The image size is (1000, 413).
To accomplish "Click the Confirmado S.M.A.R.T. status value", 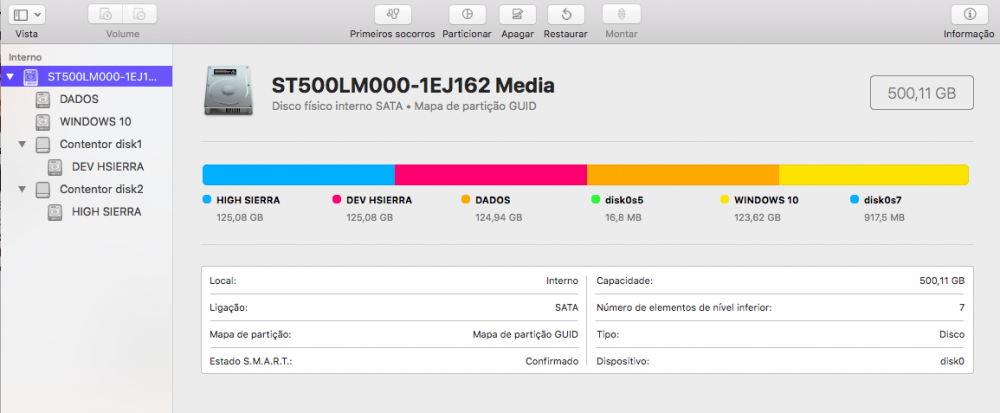I will click(552, 361).
